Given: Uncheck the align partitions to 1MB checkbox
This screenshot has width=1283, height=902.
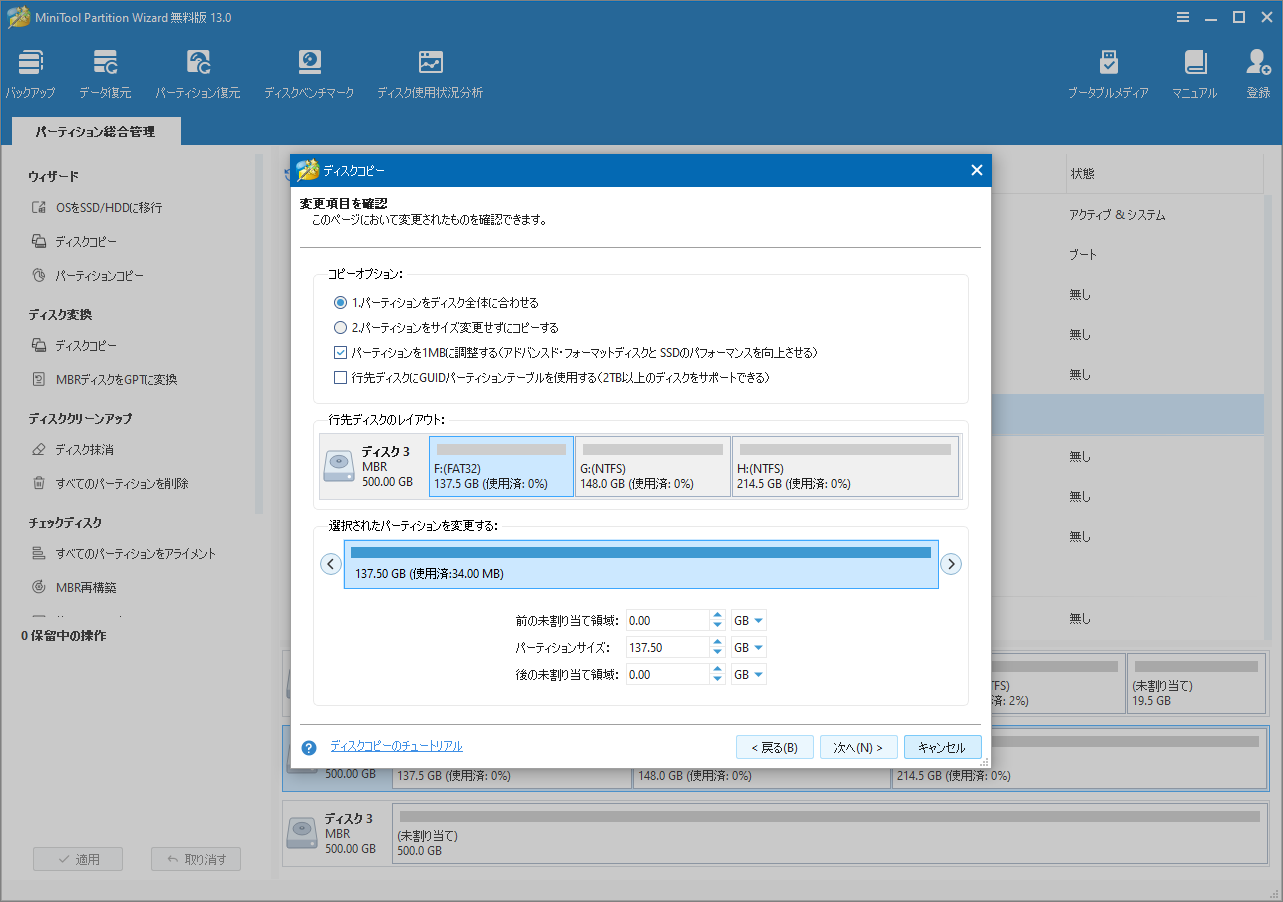Looking at the screenshot, I should point(340,352).
